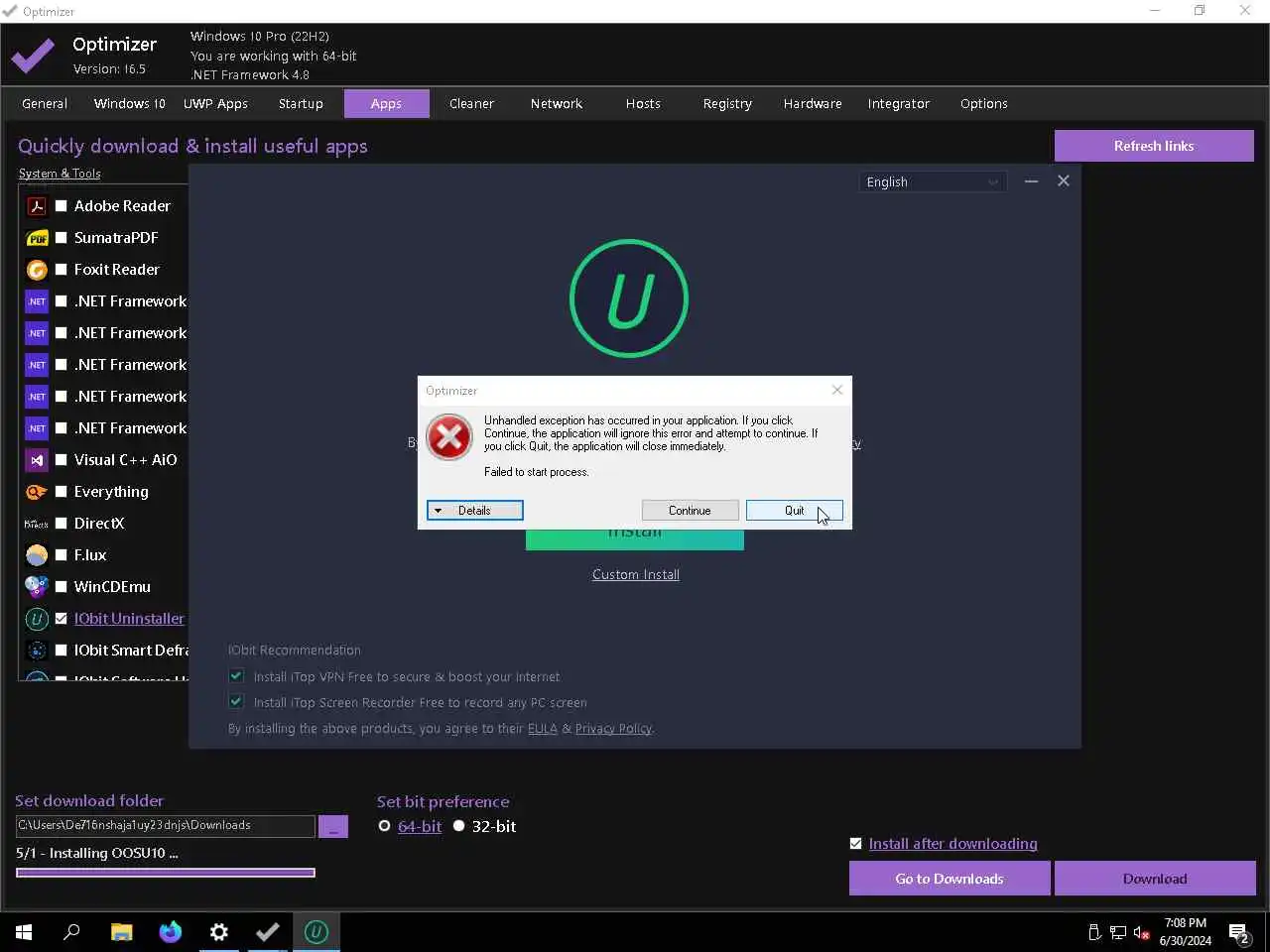
Task: Switch to IObit installer taskbar icon
Action: 317,932
